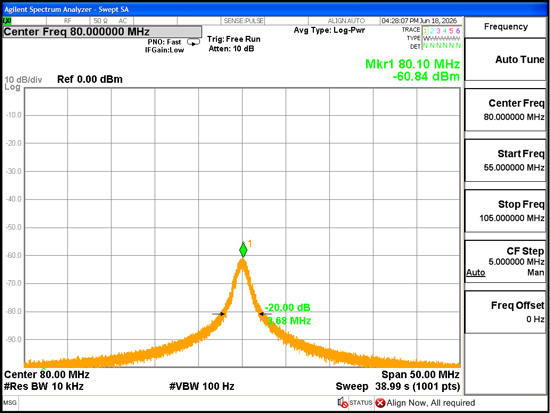Click the AC coupling indicator
Viewport: 550px width, 413px height.
[x=122, y=21]
